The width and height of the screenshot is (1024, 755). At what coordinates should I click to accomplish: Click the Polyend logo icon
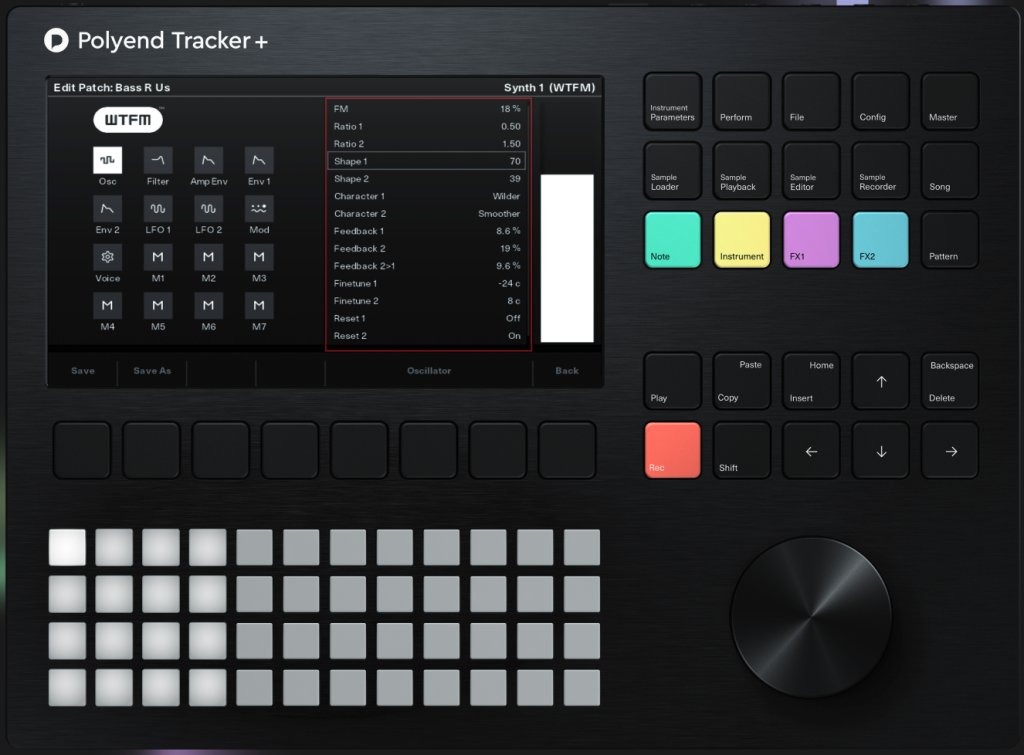click(x=56, y=40)
